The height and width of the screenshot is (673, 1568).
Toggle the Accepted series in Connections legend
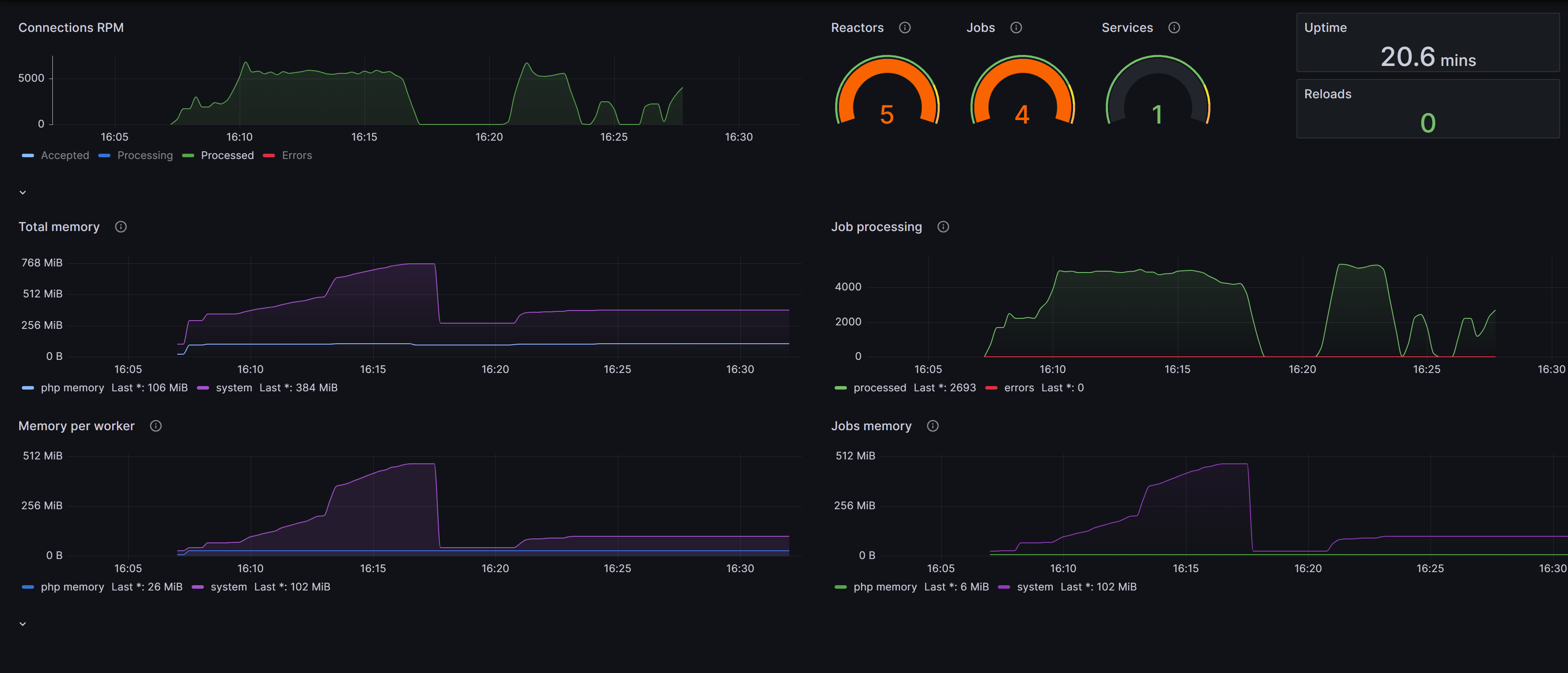65,155
